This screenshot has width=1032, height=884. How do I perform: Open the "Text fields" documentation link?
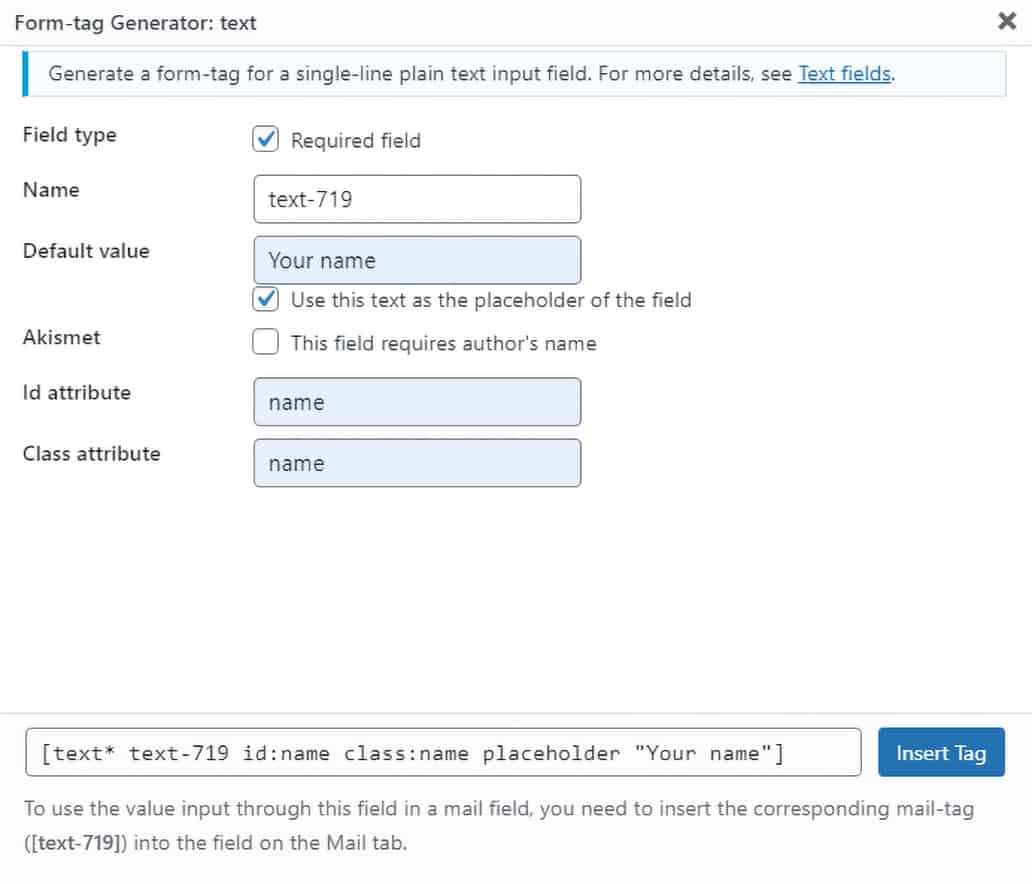[843, 73]
